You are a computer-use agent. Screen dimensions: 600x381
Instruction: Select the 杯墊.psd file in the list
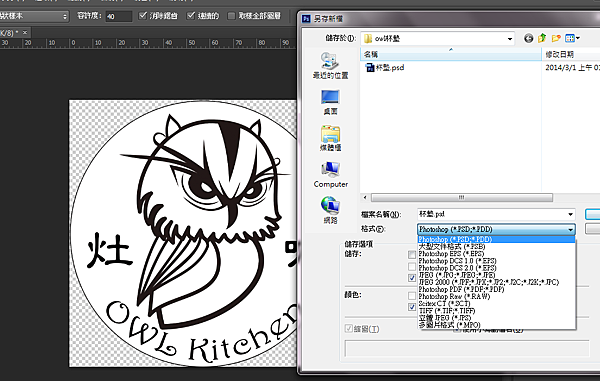coord(385,68)
